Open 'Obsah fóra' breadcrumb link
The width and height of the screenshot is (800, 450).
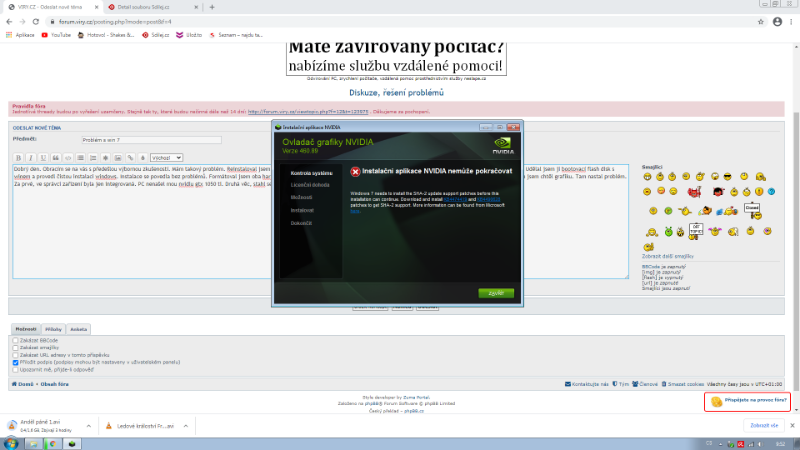click(55, 384)
